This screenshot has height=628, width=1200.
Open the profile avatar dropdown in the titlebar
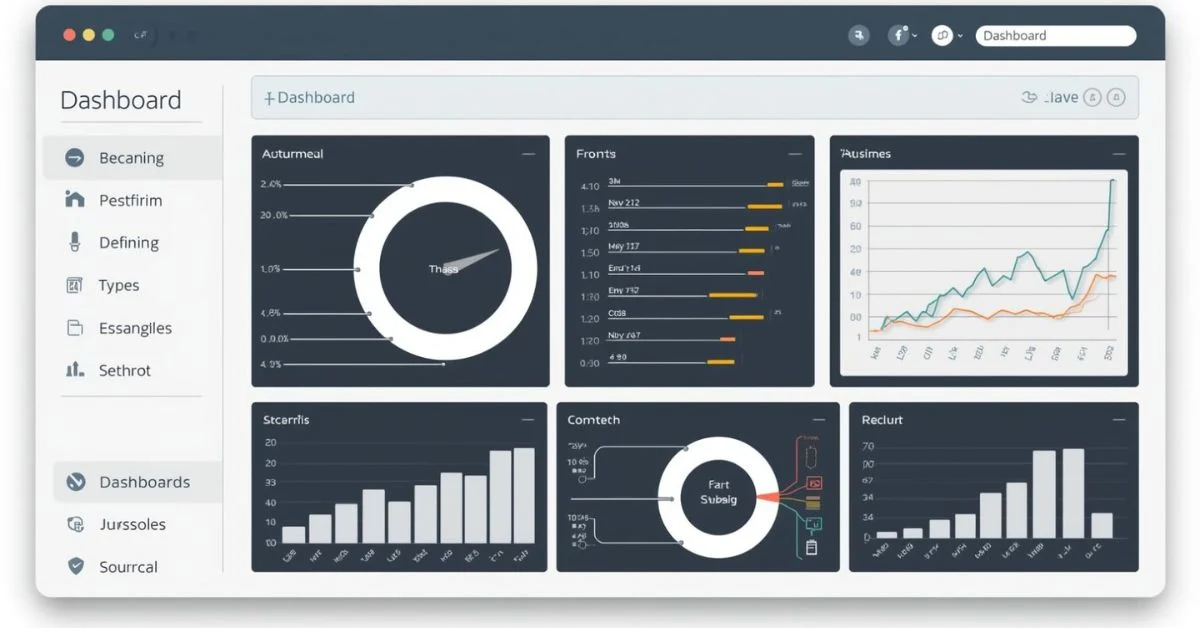[x=899, y=34]
